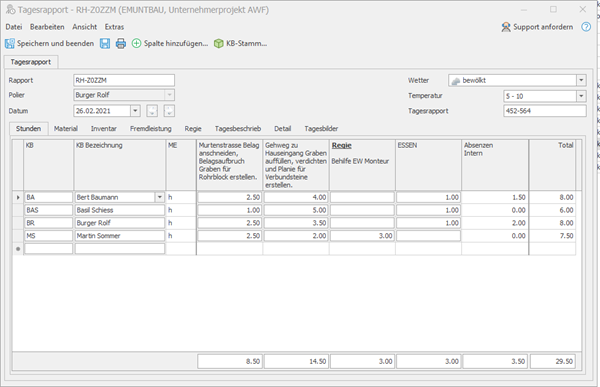Screen dimensions: 600x387
Task: Open the Temperatur dropdown arrow
Action: 581,96
